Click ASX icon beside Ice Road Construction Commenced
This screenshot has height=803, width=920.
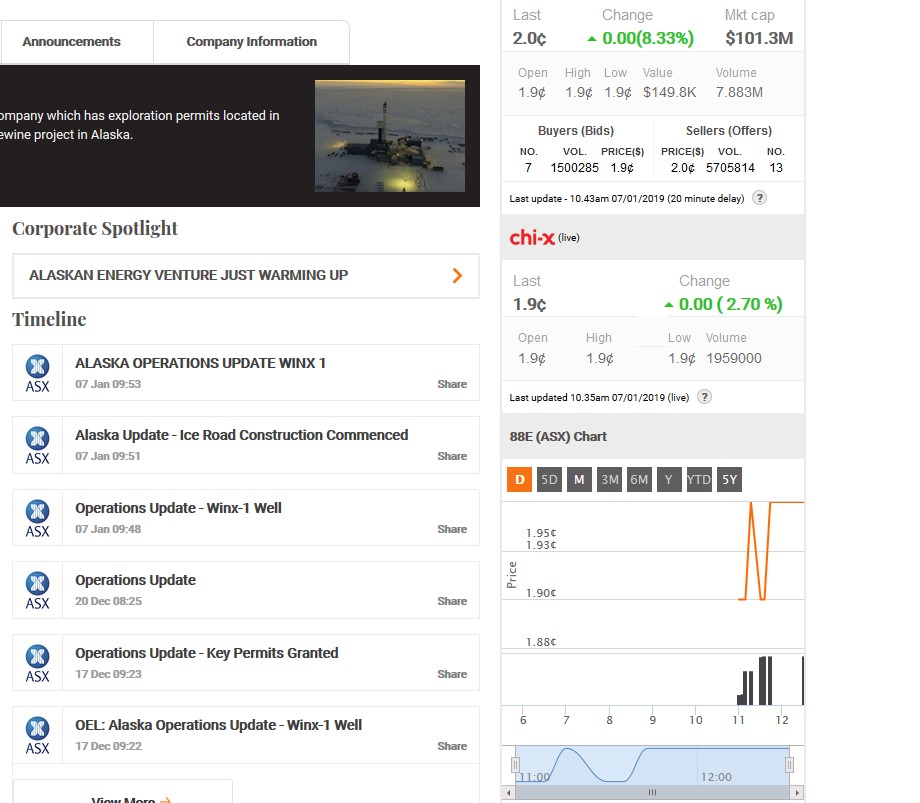(38, 445)
